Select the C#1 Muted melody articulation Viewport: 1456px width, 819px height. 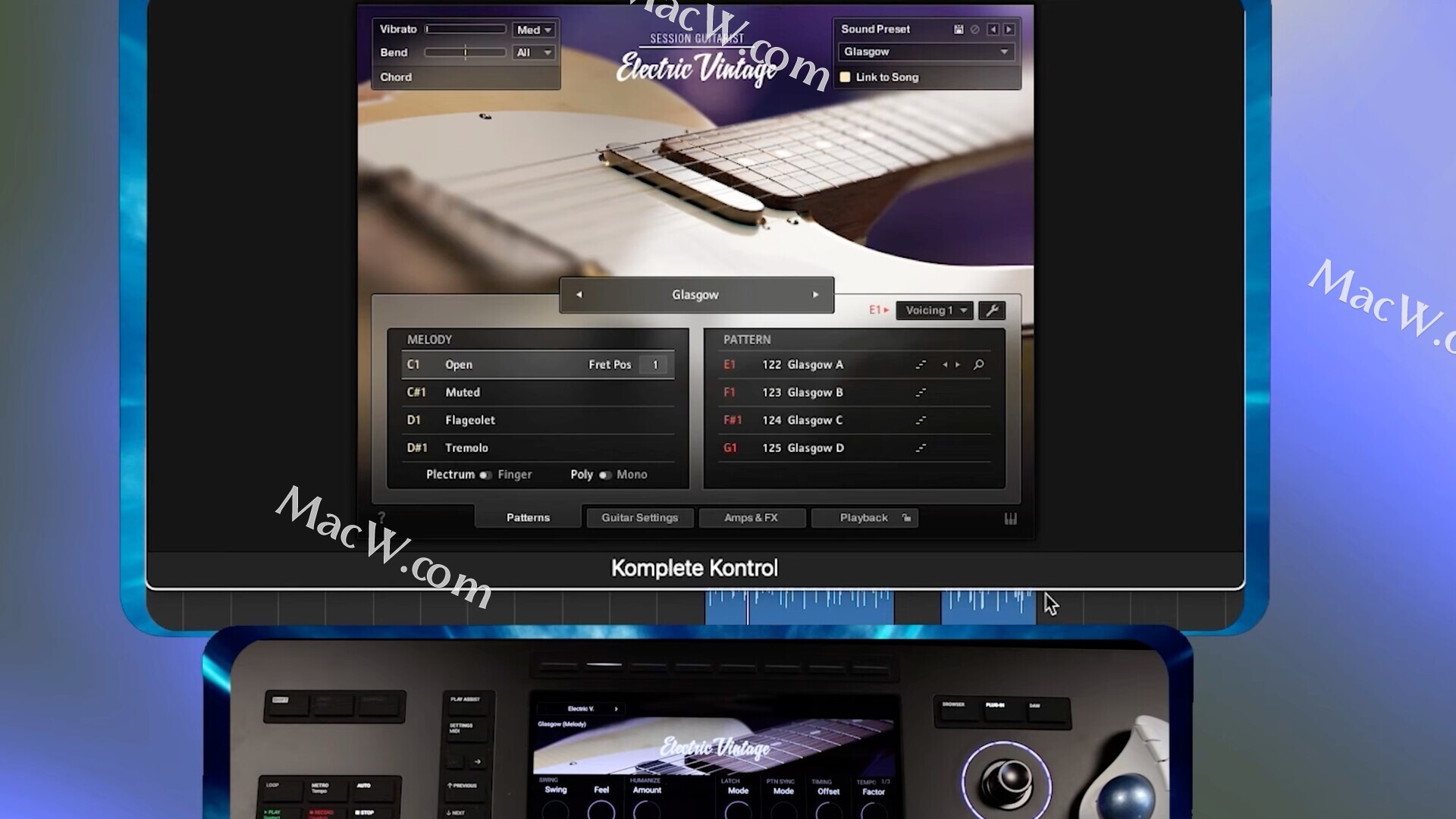click(x=538, y=393)
